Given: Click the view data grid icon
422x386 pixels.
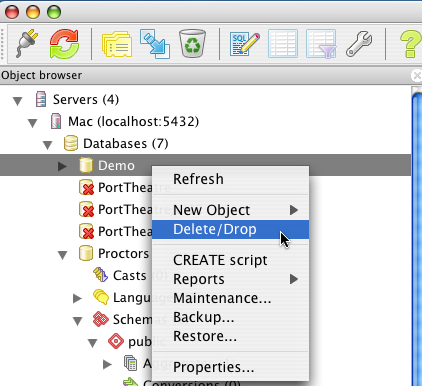Looking at the screenshot, I should pos(283,44).
